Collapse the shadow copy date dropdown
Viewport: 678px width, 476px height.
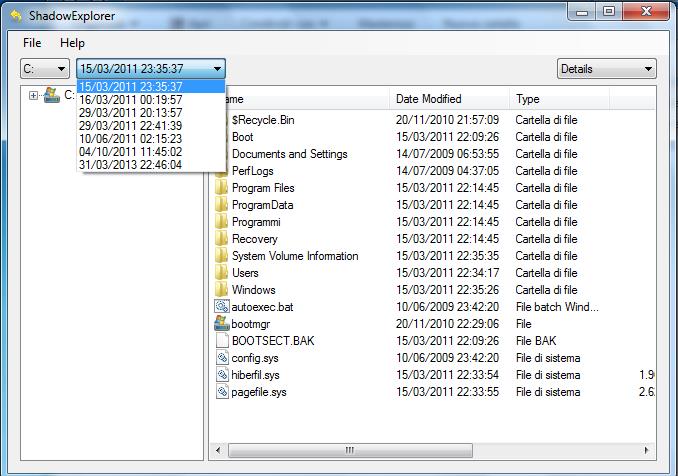pyautogui.click(x=151, y=69)
